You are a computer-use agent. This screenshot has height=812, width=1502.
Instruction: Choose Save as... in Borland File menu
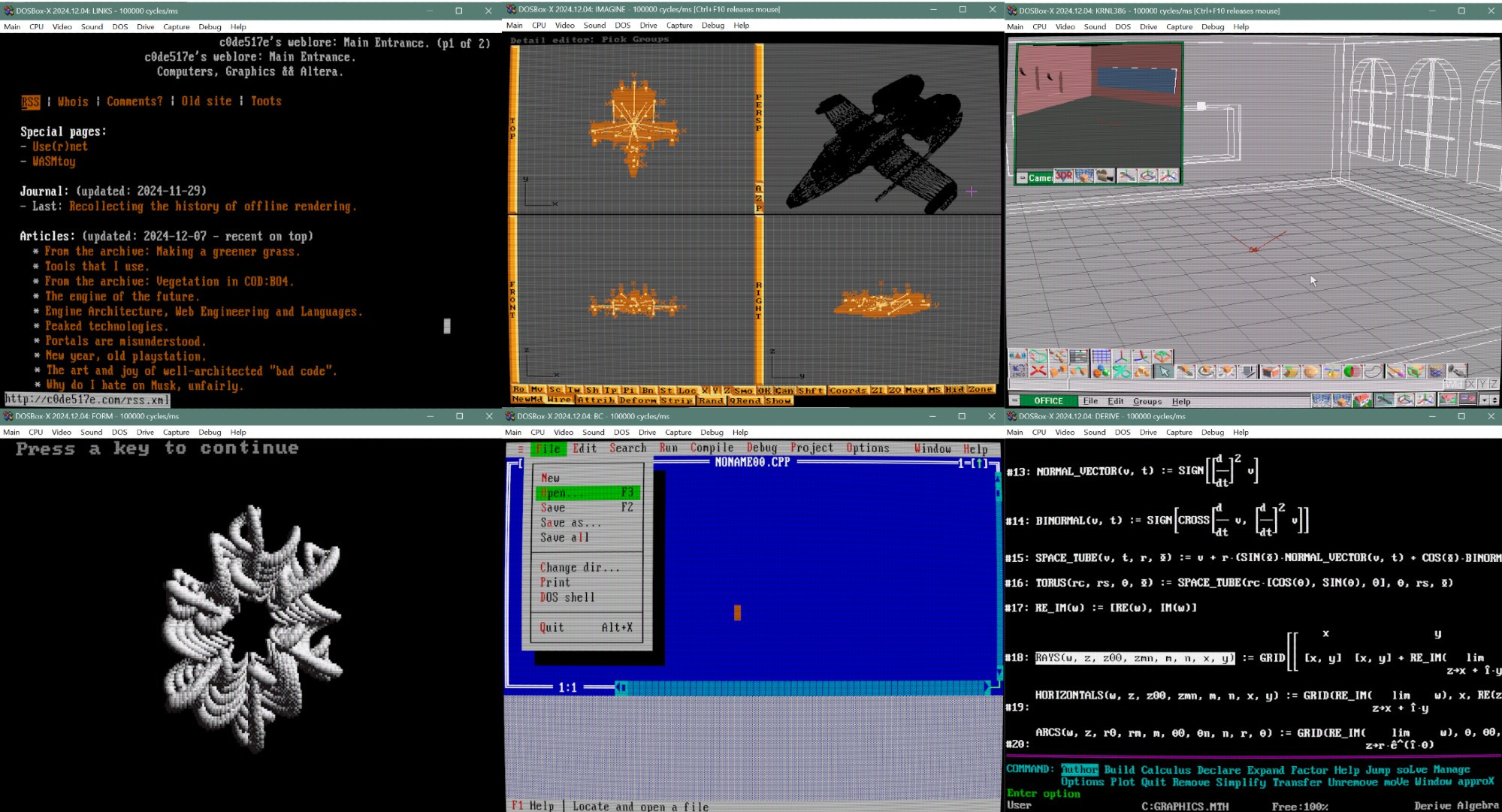click(588, 523)
